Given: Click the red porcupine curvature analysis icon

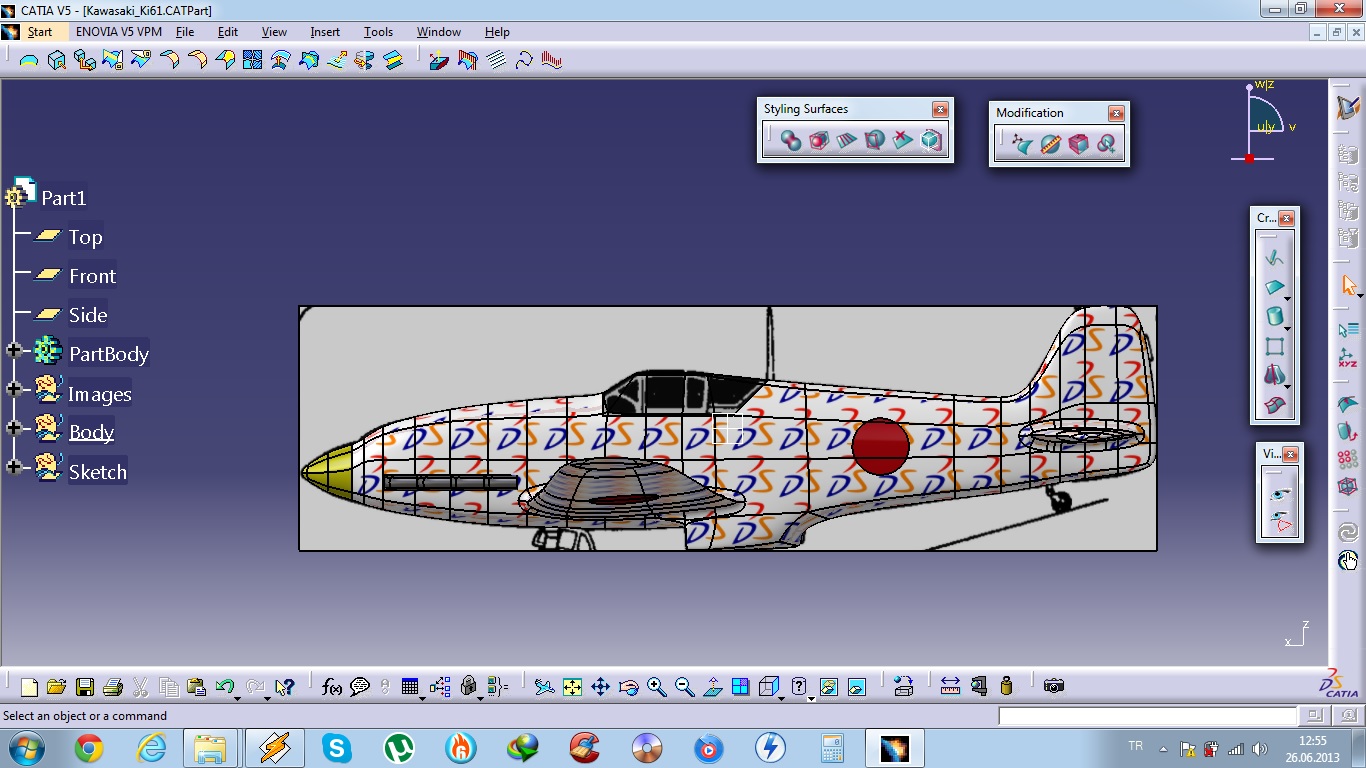Looking at the screenshot, I should coord(552,60).
